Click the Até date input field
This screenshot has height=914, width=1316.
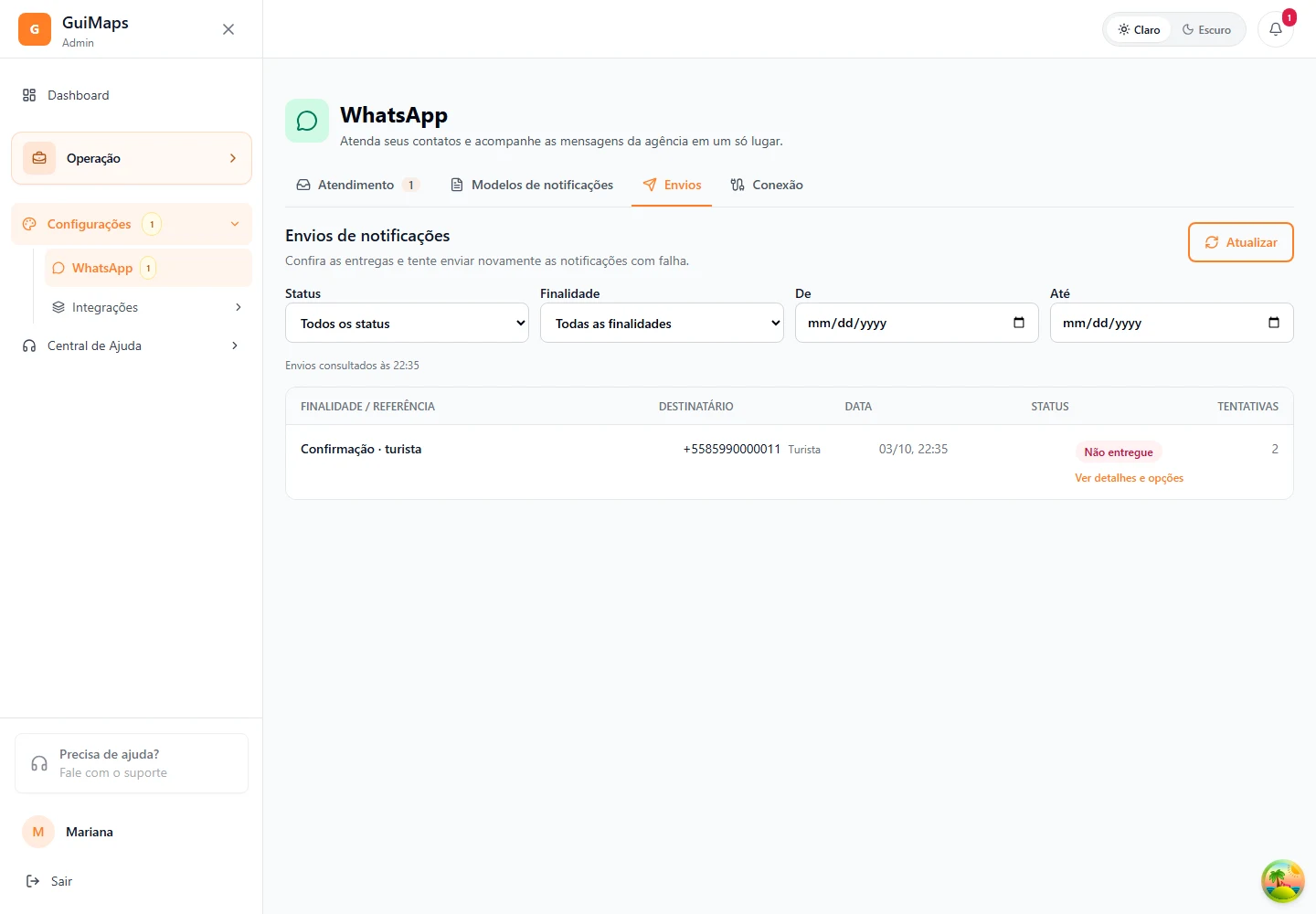click(x=1172, y=323)
